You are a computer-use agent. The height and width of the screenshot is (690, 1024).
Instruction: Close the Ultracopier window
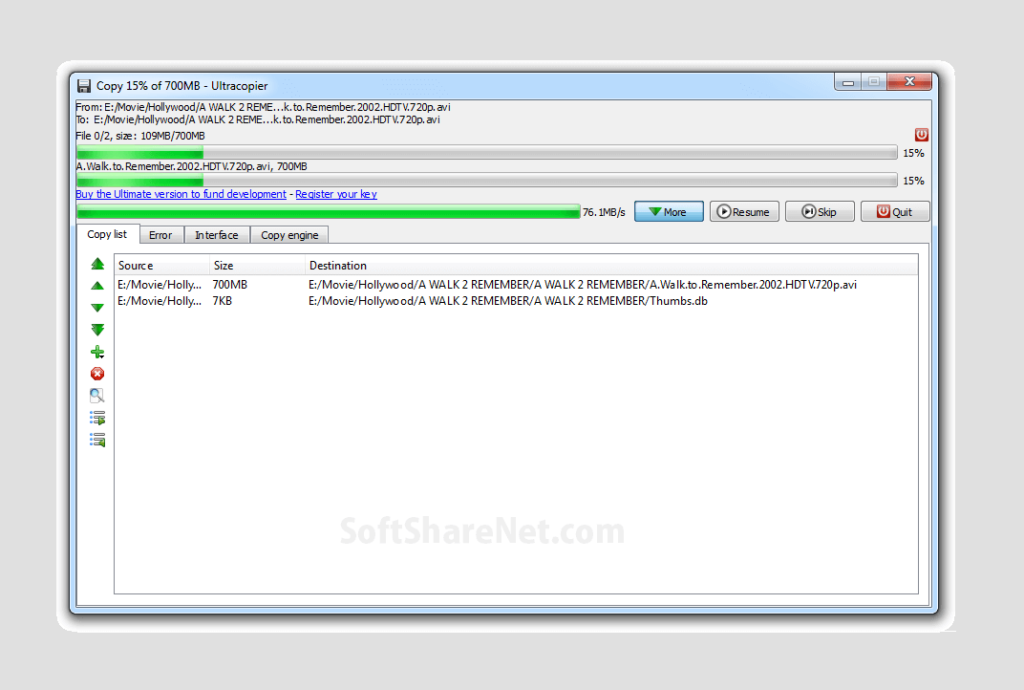point(909,82)
